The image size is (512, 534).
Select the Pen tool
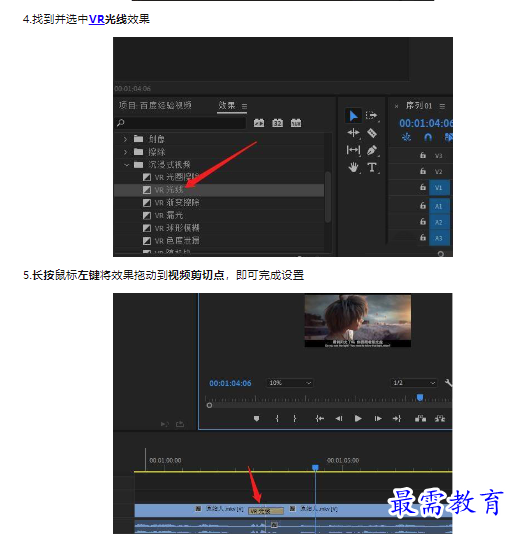click(372, 150)
